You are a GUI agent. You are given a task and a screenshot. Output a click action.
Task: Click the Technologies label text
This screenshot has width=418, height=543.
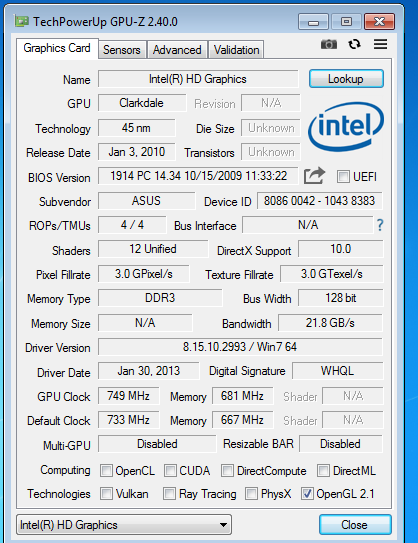(x=59, y=494)
